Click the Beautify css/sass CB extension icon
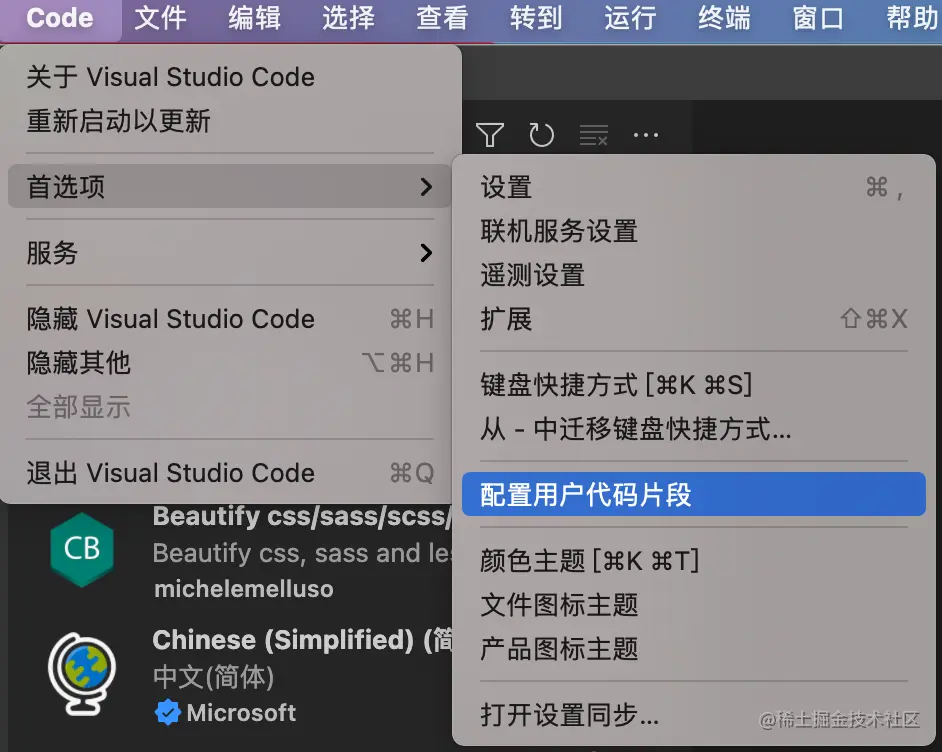 point(82,550)
